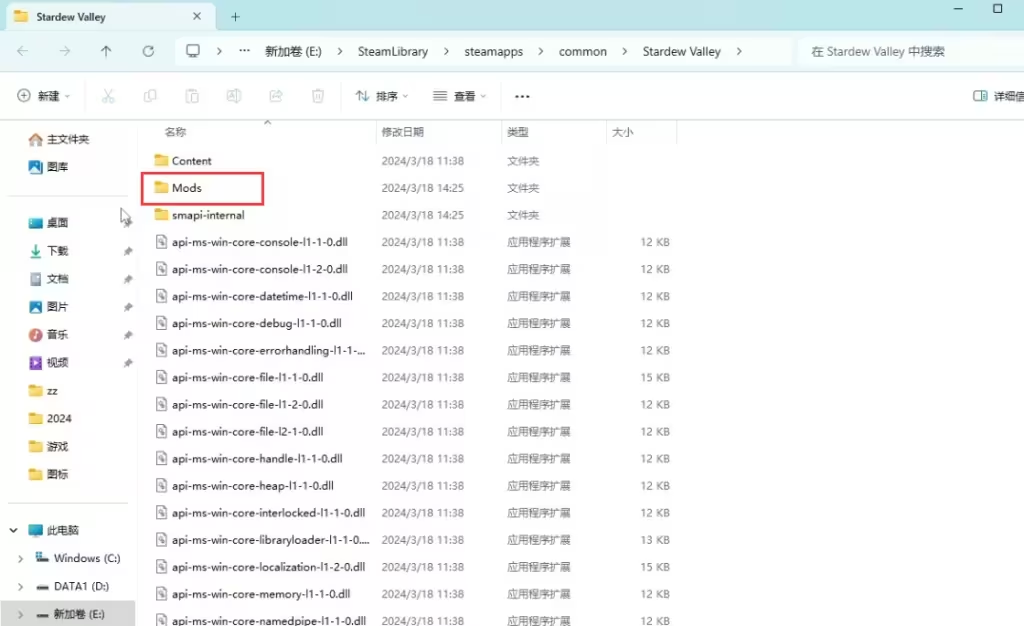Open the 排序 (Sort) dropdown
The width and height of the screenshot is (1024, 626).
coord(382,97)
